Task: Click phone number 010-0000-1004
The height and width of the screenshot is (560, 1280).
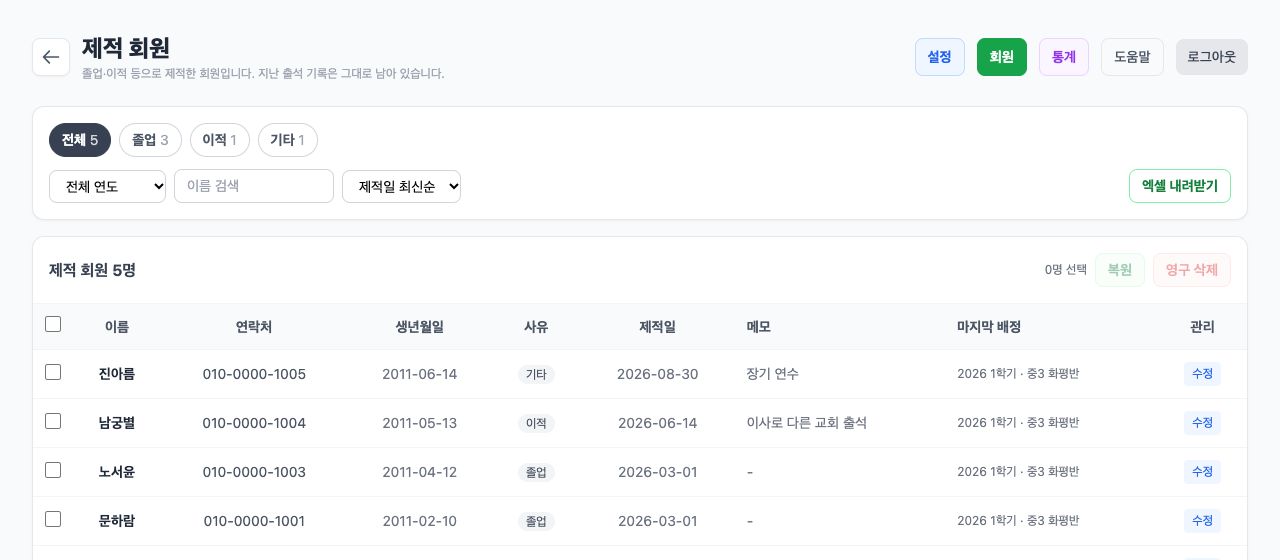Action: pyautogui.click(x=254, y=423)
